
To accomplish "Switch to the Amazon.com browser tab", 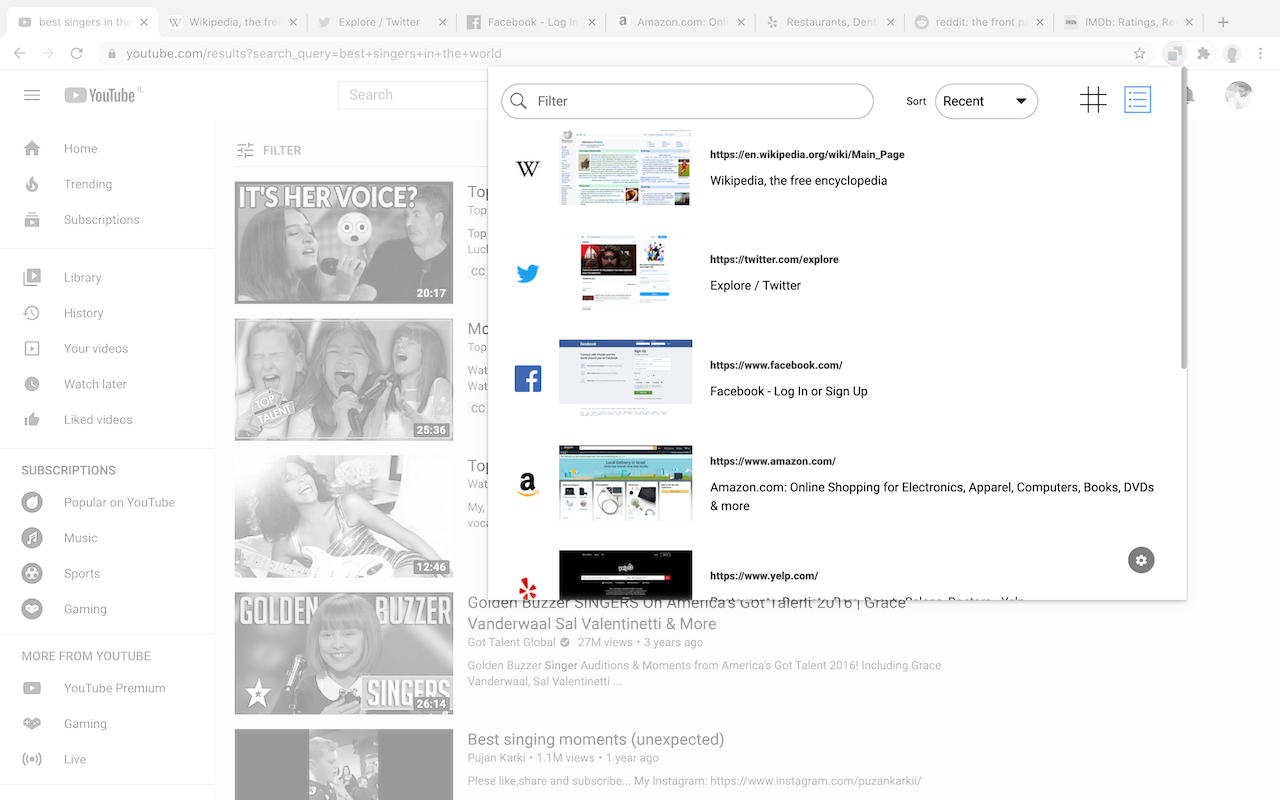I will [x=681, y=20].
